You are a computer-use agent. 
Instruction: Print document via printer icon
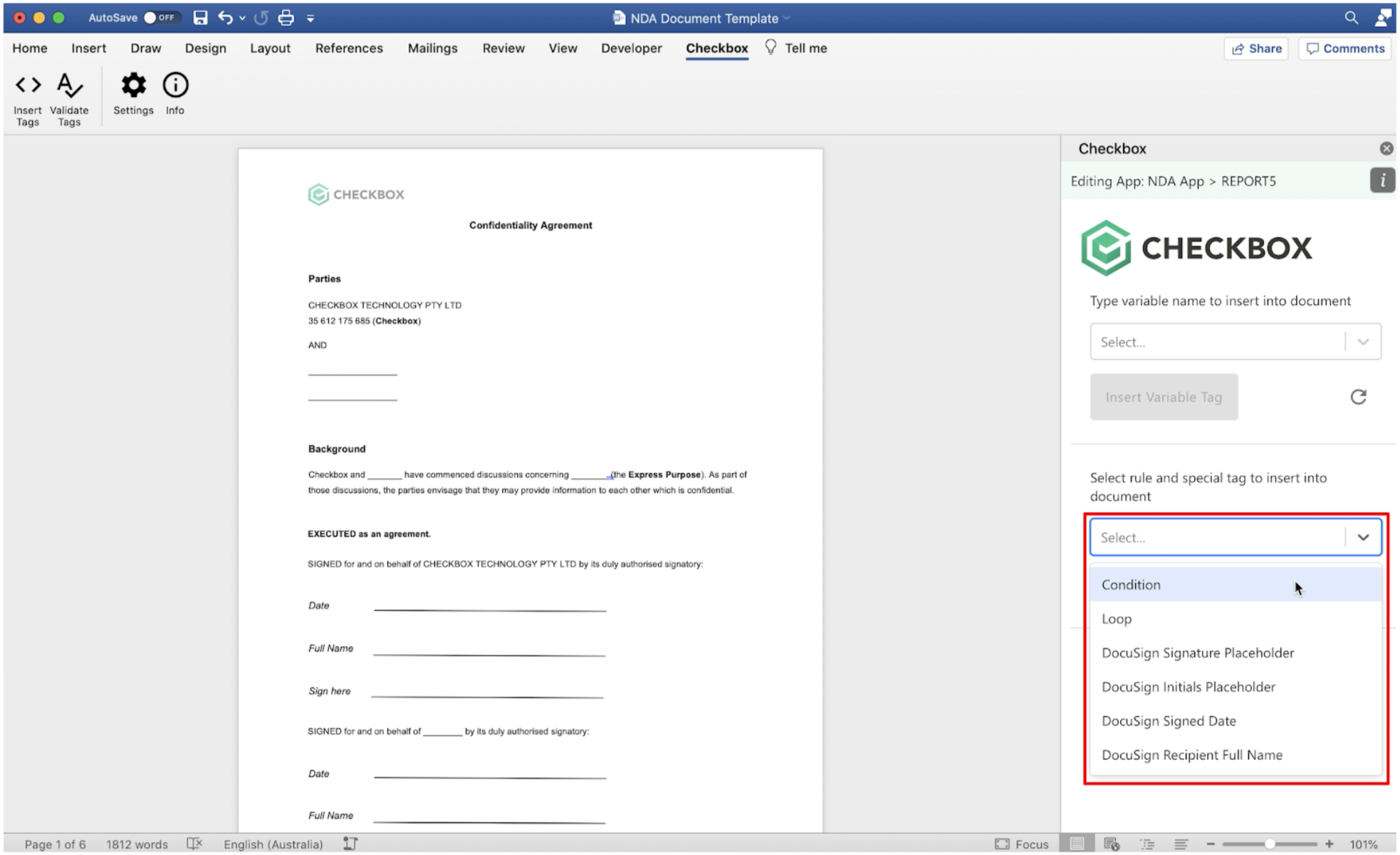(x=286, y=18)
